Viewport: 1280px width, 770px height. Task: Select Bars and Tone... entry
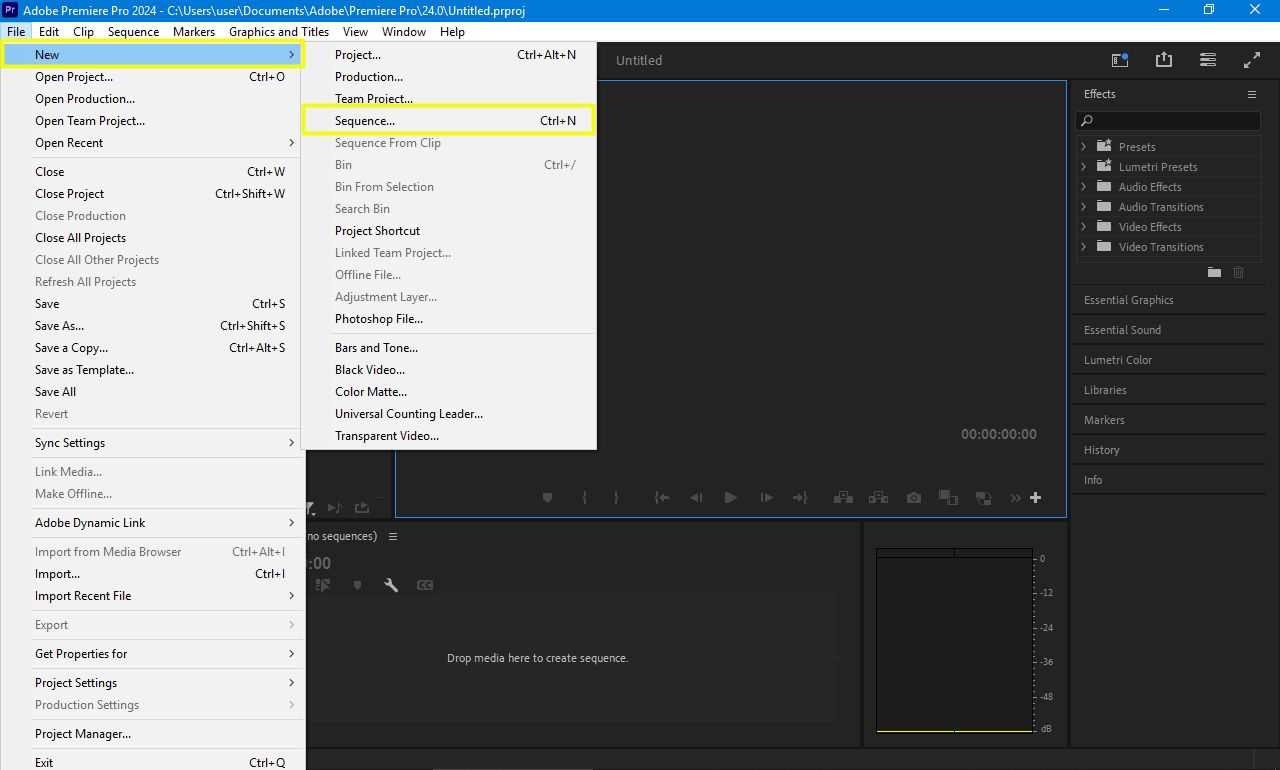coord(449,348)
